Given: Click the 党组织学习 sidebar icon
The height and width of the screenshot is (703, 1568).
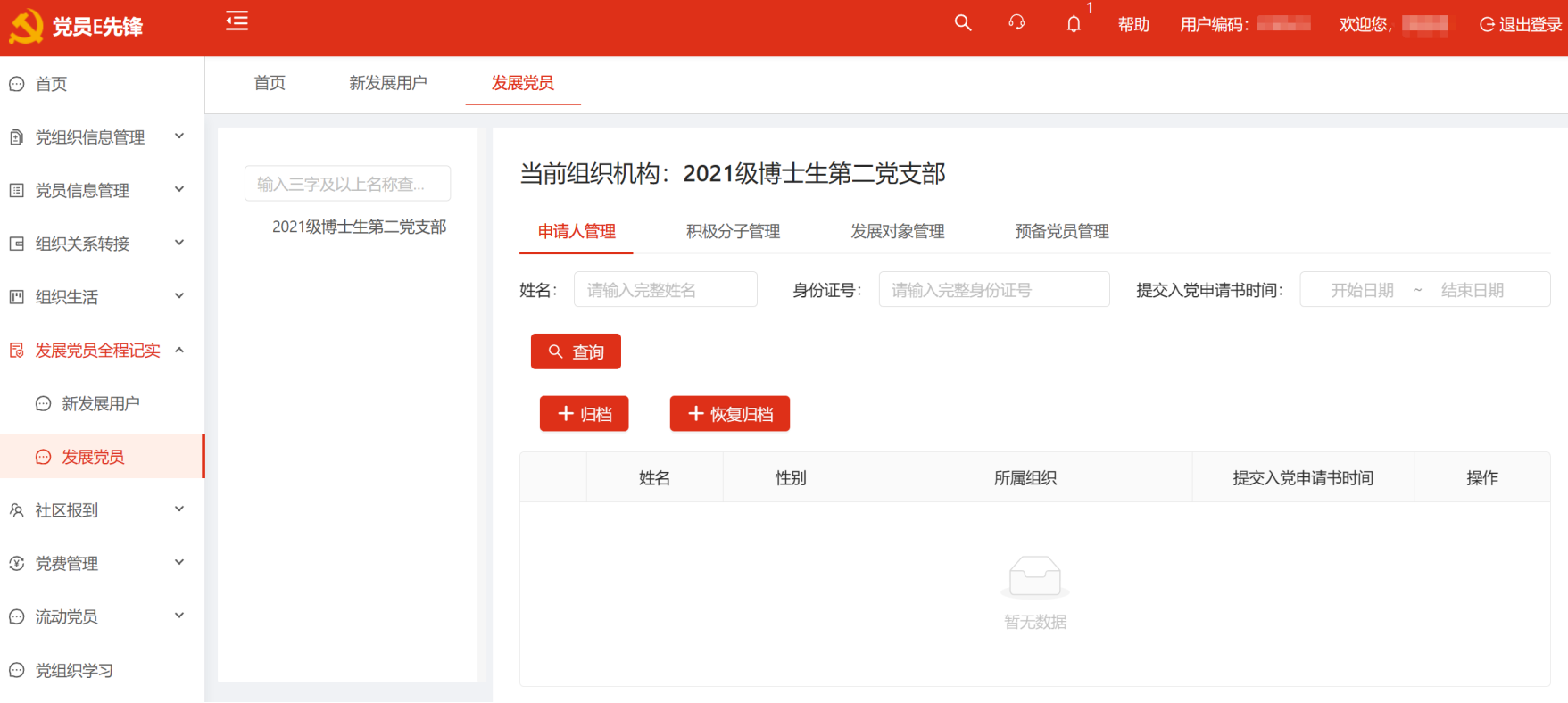Looking at the screenshot, I should pos(17,671).
